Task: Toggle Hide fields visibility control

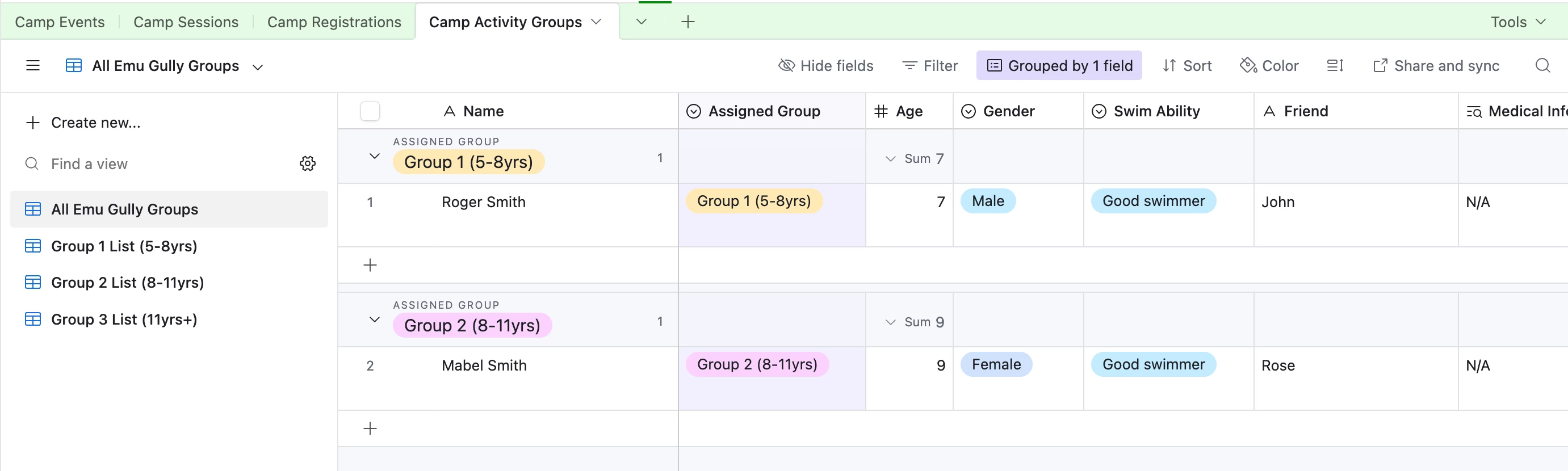Action: click(825, 66)
